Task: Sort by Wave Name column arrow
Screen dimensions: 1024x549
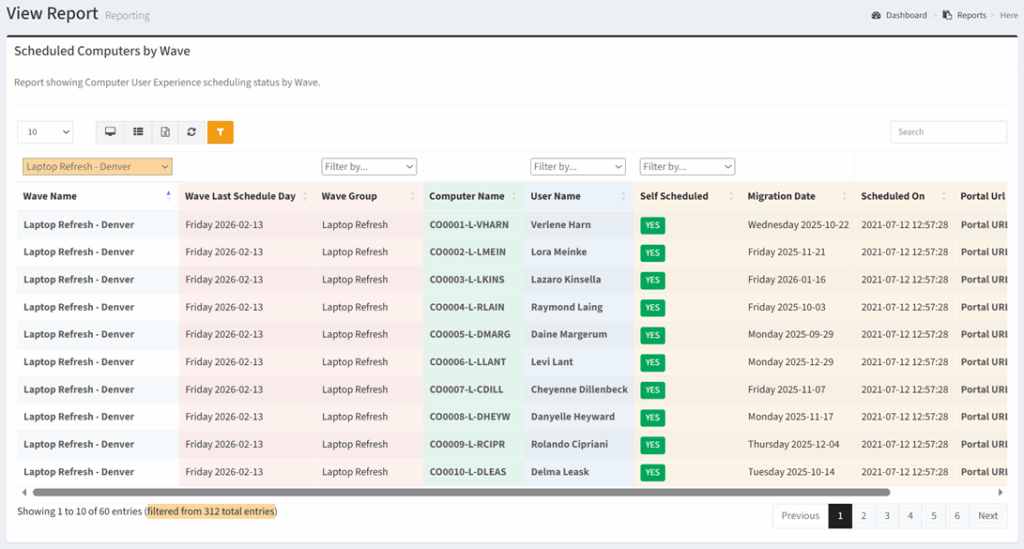Action: (x=168, y=195)
